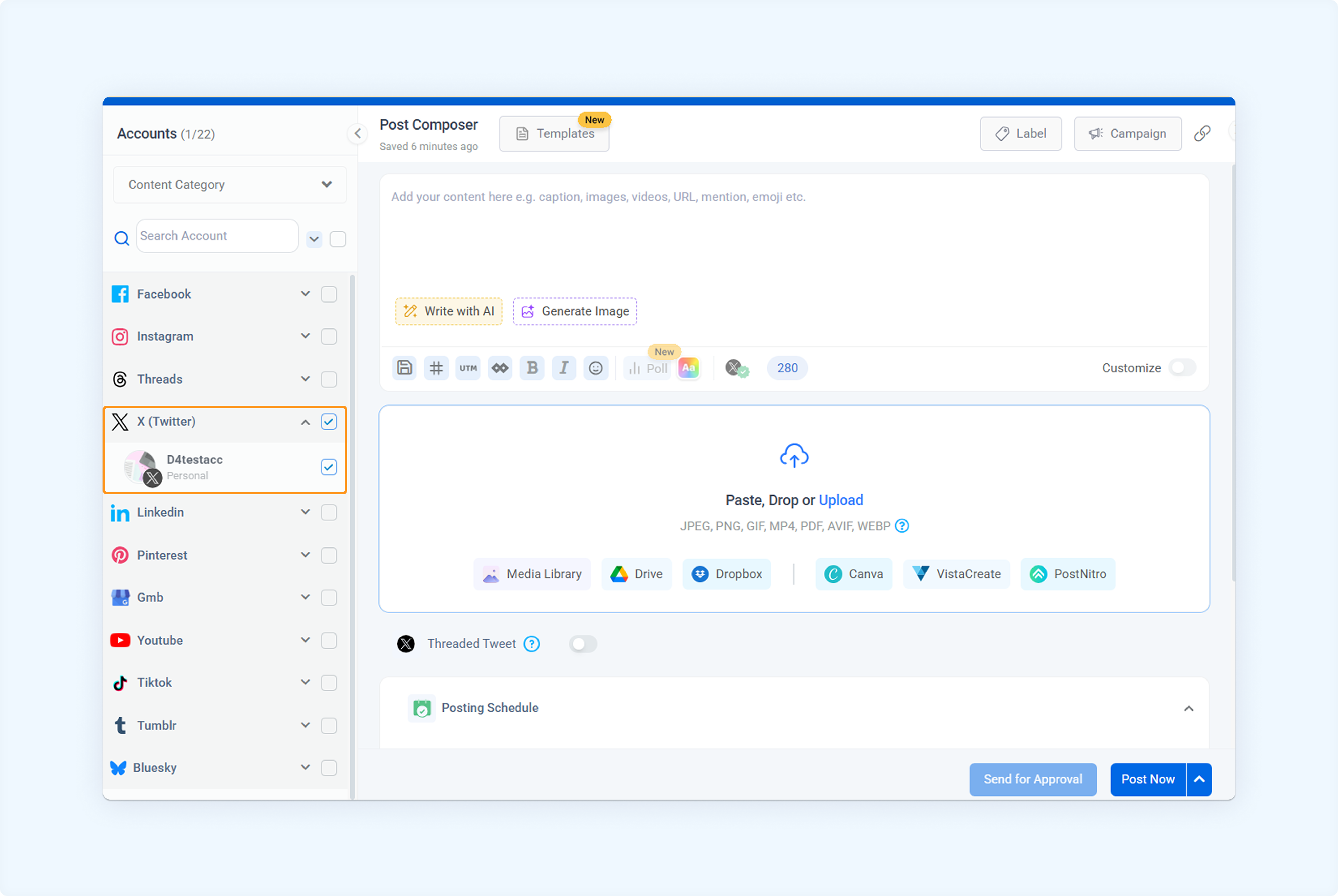Click the cloud upload icon
The width and height of the screenshot is (1338, 896).
[794, 455]
